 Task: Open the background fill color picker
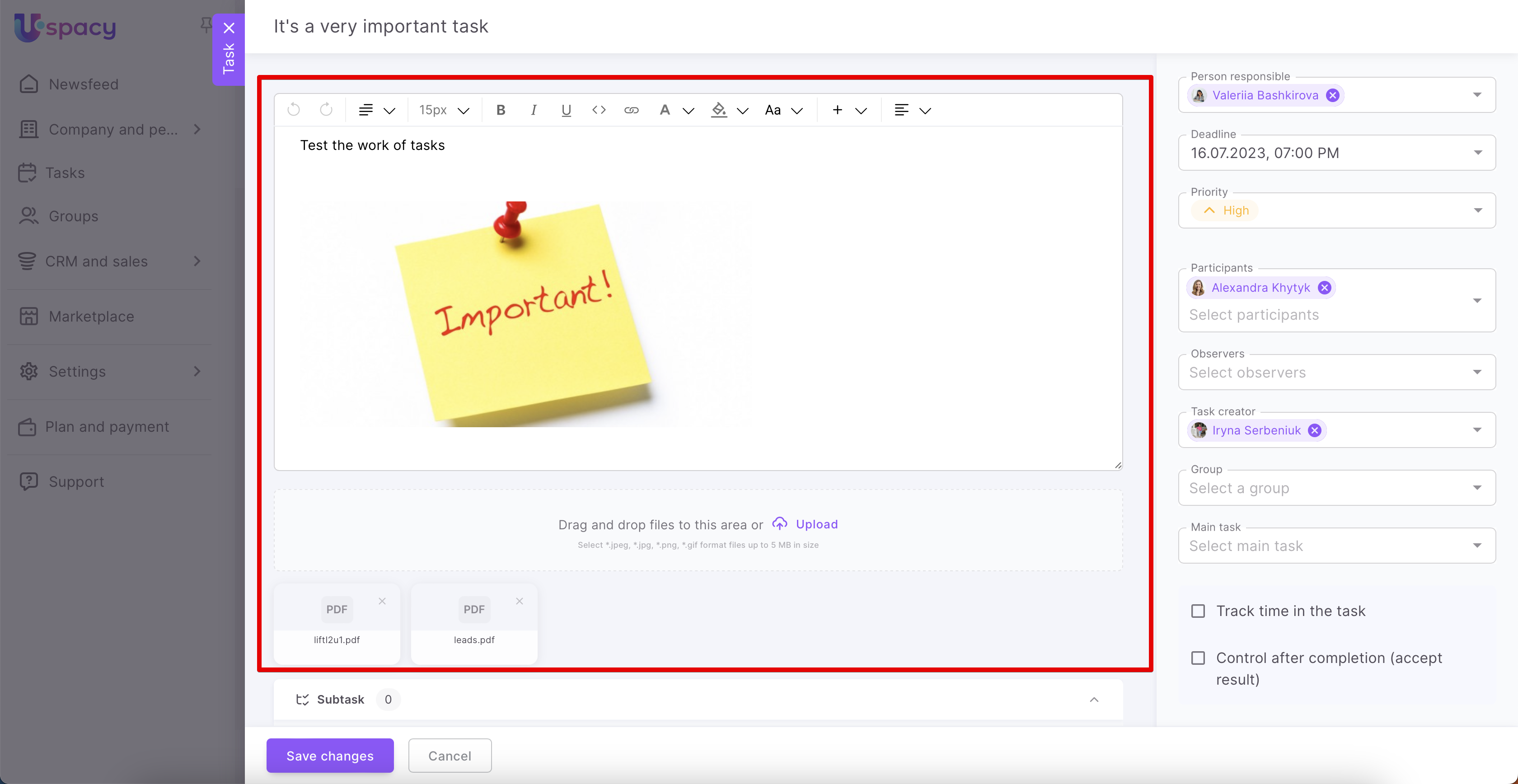[719, 110]
